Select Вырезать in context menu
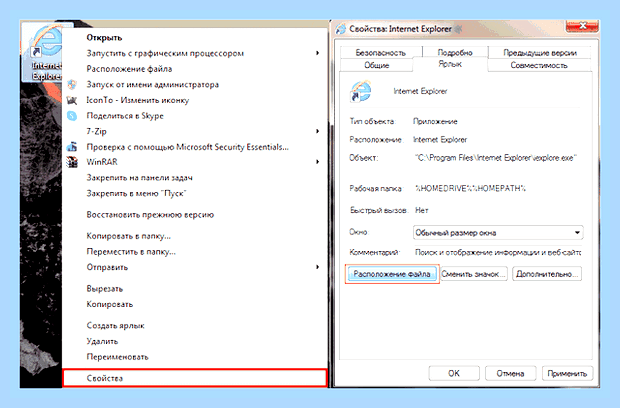Viewport: 620px width, 408px height. [105, 289]
